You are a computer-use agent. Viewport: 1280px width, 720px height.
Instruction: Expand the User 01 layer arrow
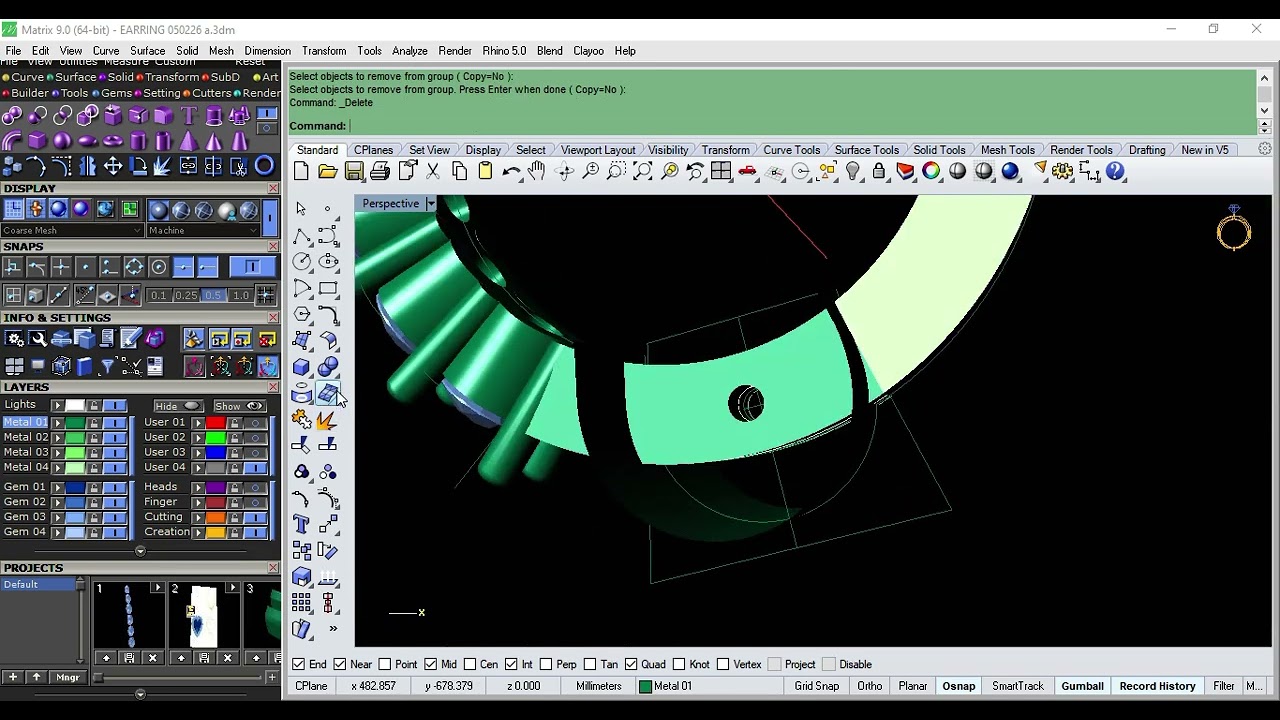[198, 422]
